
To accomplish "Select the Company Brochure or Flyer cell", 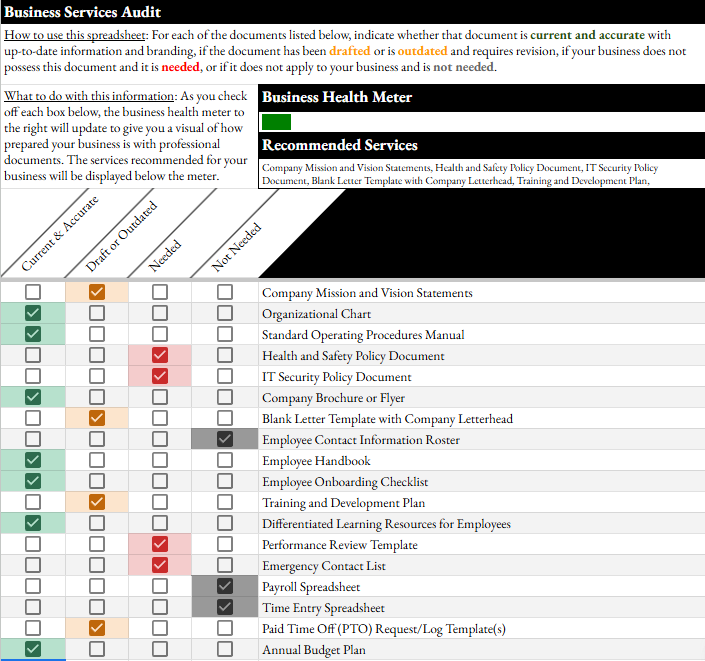I will point(482,397).
